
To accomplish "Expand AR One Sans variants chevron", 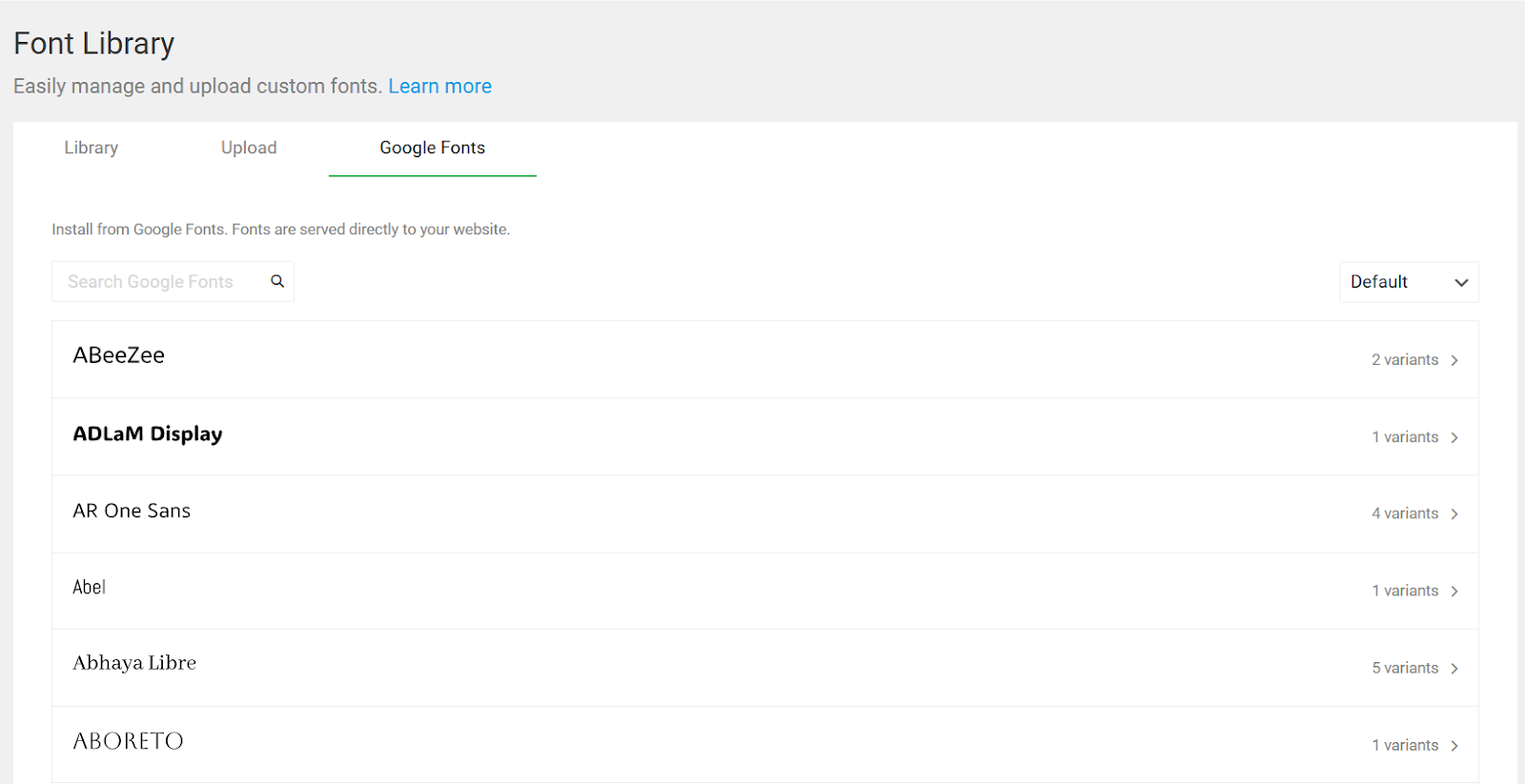I will click(x=1454, y=513).
